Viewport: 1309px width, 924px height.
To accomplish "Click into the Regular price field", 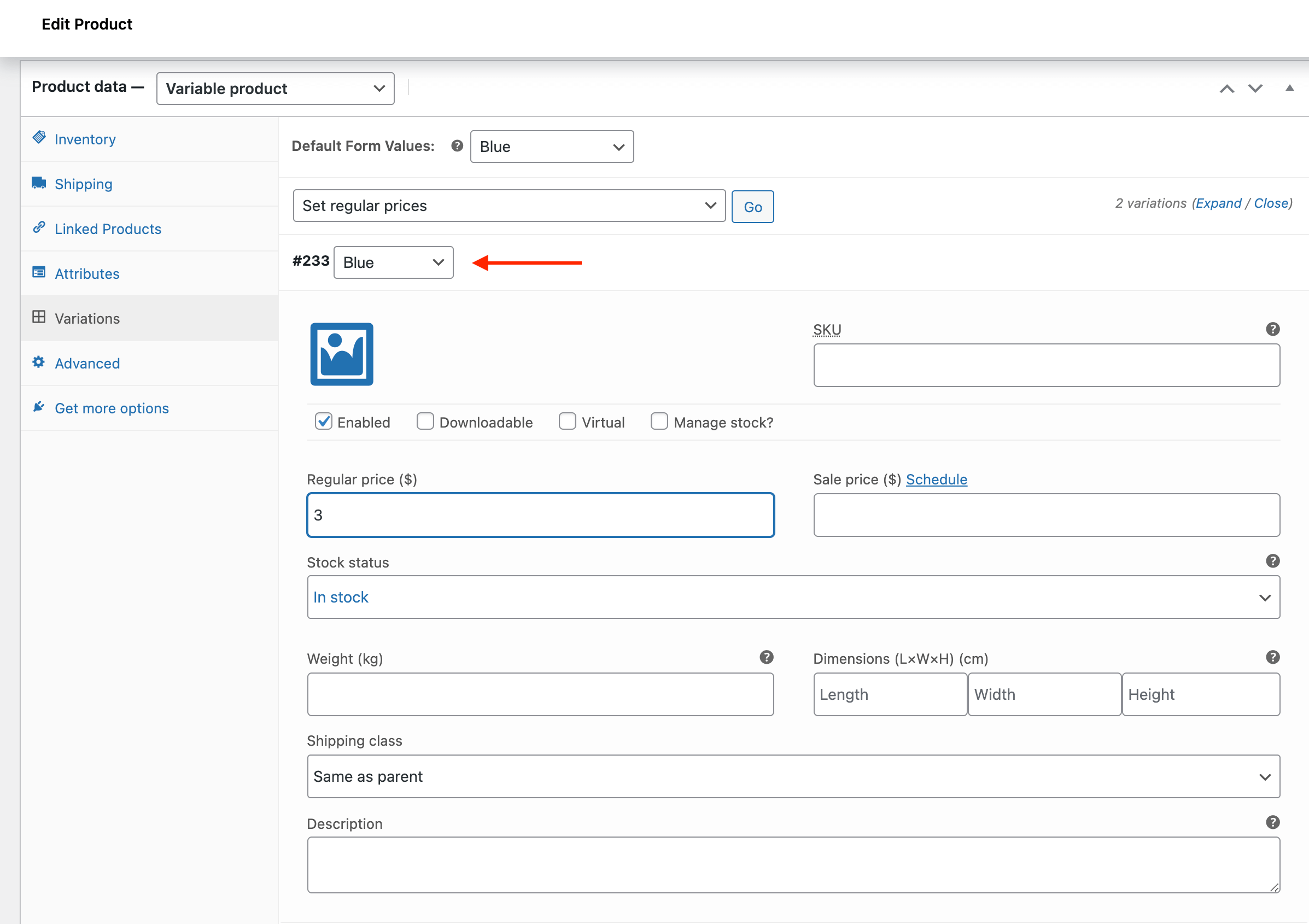I will point(540,514).
